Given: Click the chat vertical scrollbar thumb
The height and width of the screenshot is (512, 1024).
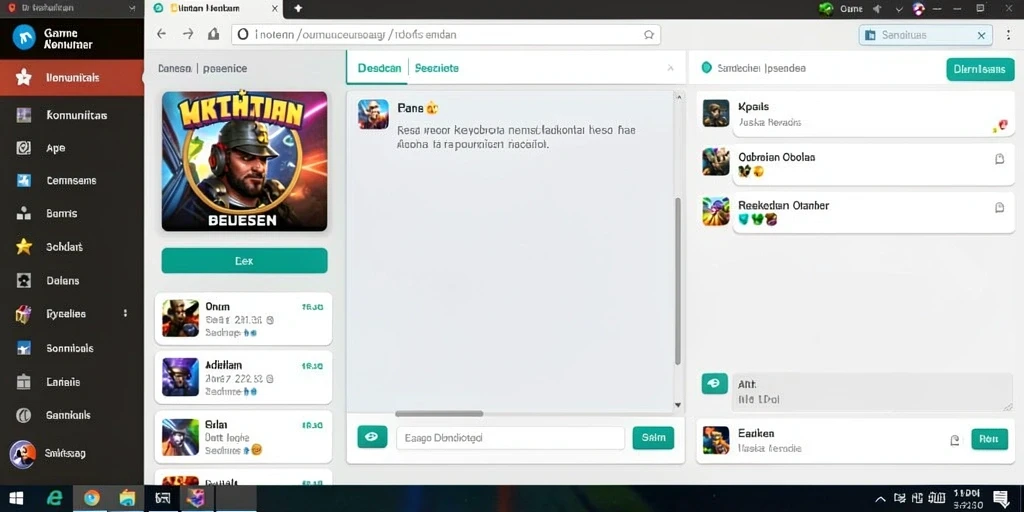Looking at the screenshot, I should tap(678, 281).
